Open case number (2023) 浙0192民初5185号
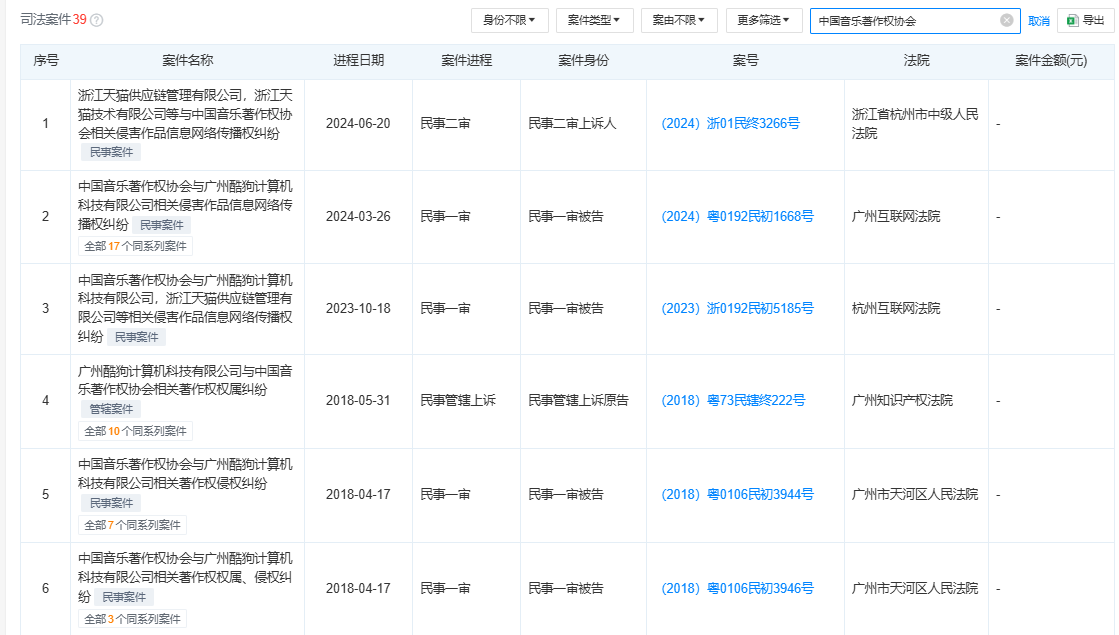Image resolution: width=1119 pixels, height=635 pixels. (x=737, y=308)
